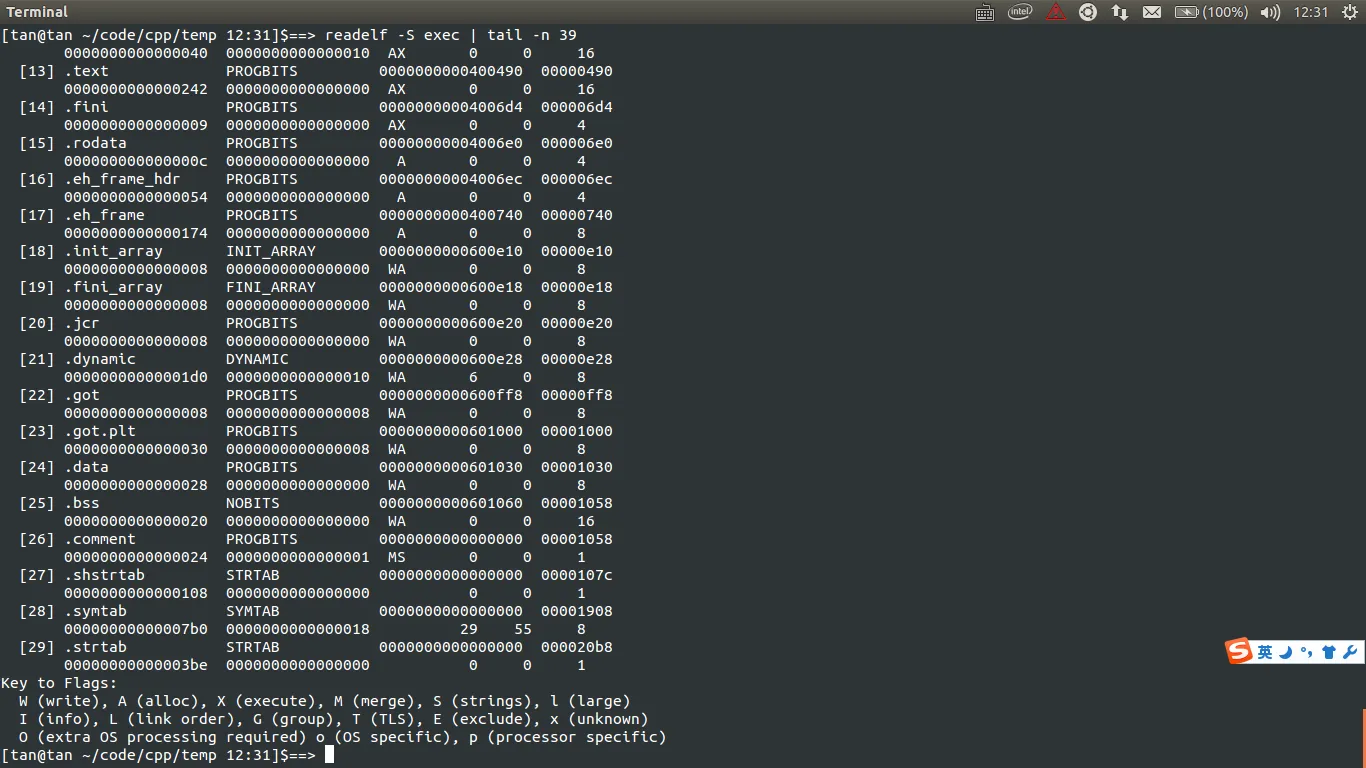Click the section index '[28]'
The image size is (1366, 768).
(x=37, y=611)
